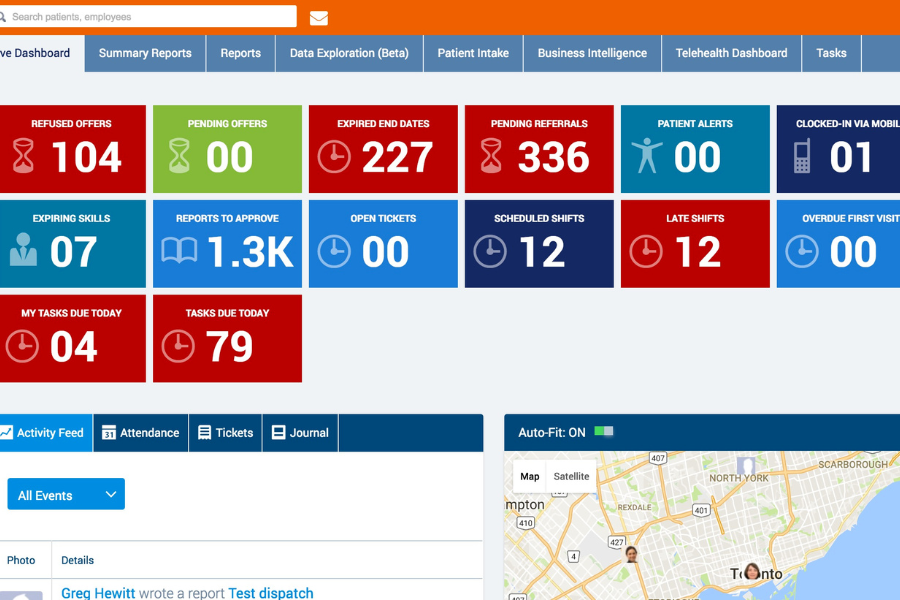
Task: Click the person icon in Patient Alerts
Action: click(647, 157)
